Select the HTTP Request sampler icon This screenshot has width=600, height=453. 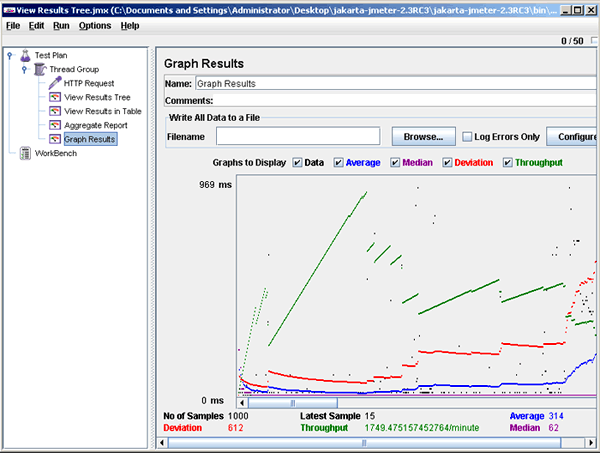[x=54, y=83]
